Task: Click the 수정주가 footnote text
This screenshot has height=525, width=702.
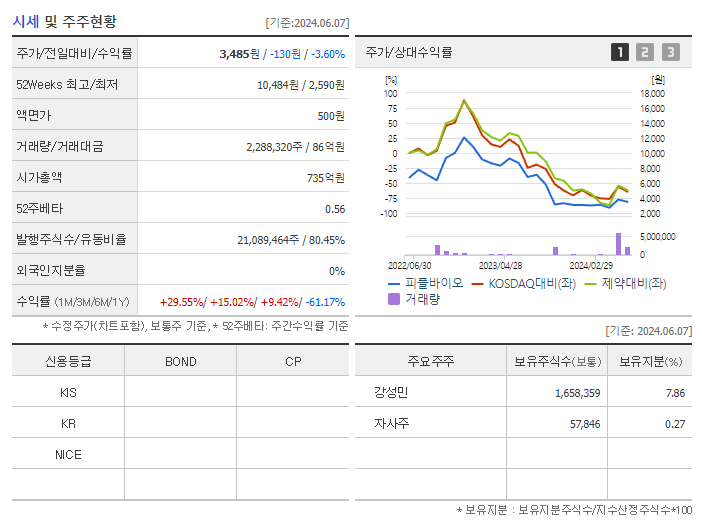Action: [195, 326]
